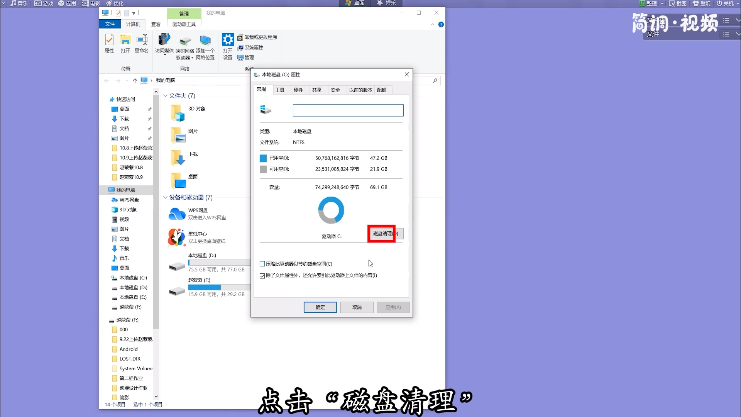This screenshot has width=741, height=417.
Task: Click the Open settings gear icon
Action: pyautogui.click(x=227, y=41)
